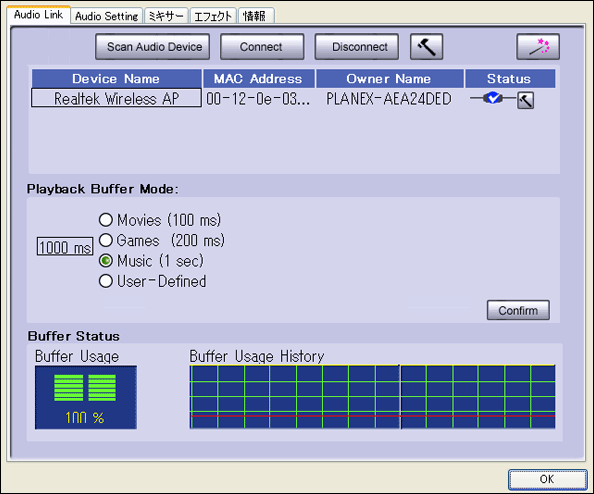Open the magic wand wizard button
594x494 pixels.
click(x=538, y=47)
